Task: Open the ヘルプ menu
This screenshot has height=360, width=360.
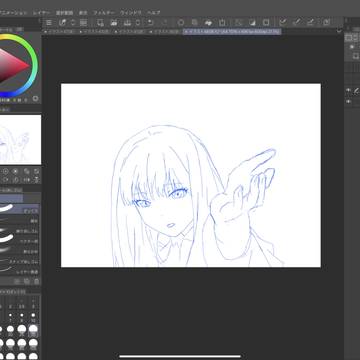Action: pos(154,13)
